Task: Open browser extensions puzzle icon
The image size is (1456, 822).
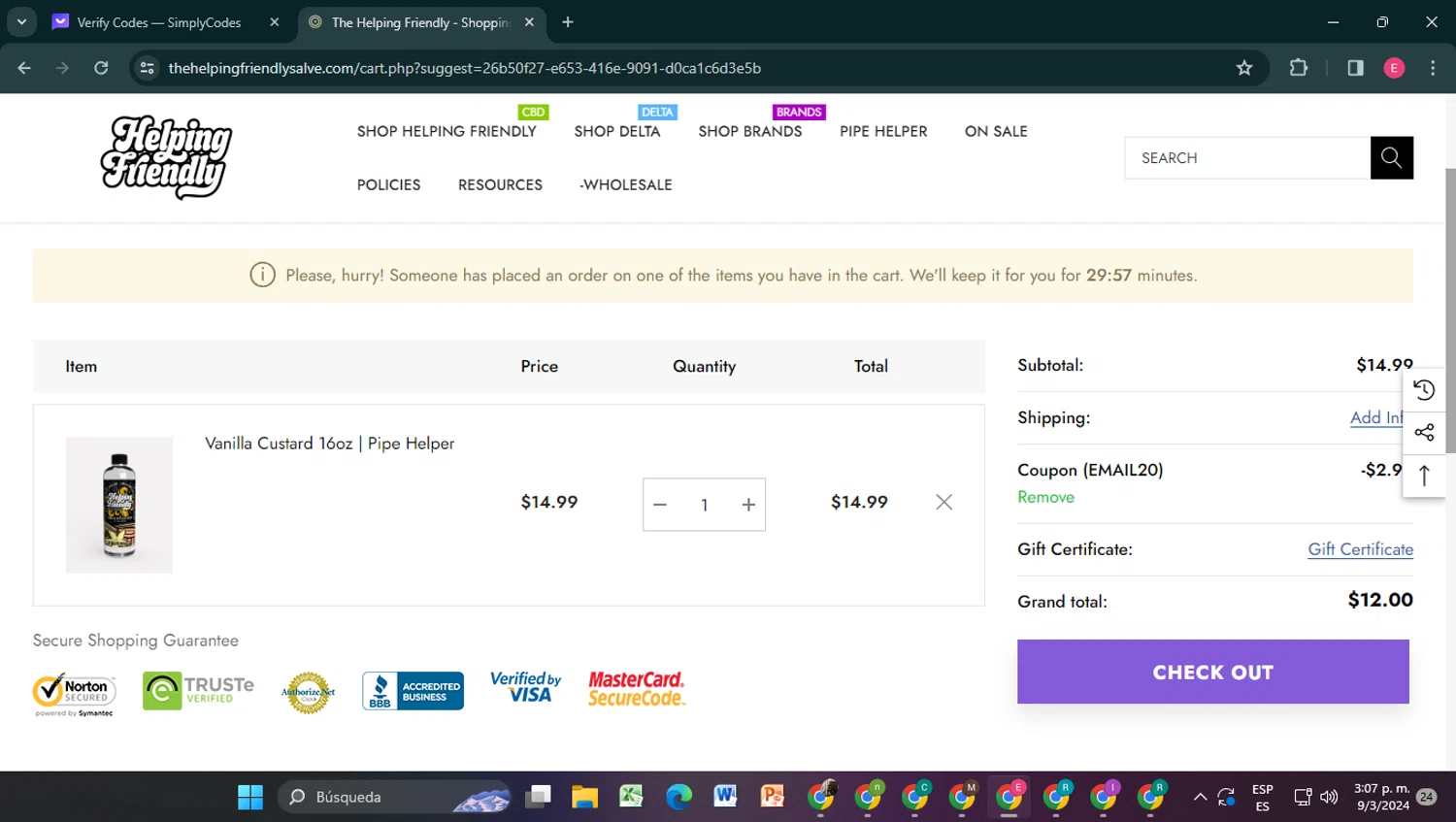Action: coord(1298,68)
